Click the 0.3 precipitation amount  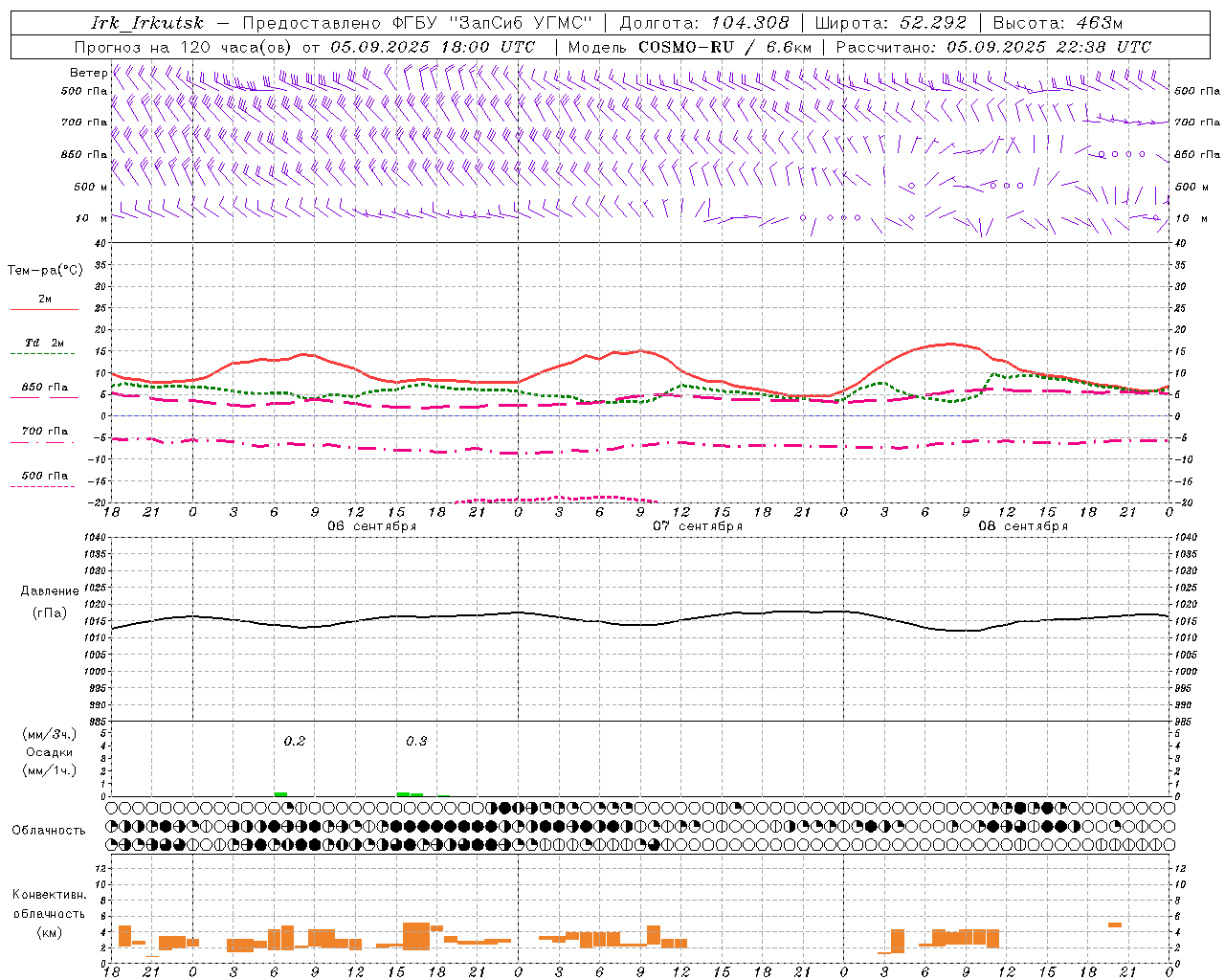coord(416,742)
